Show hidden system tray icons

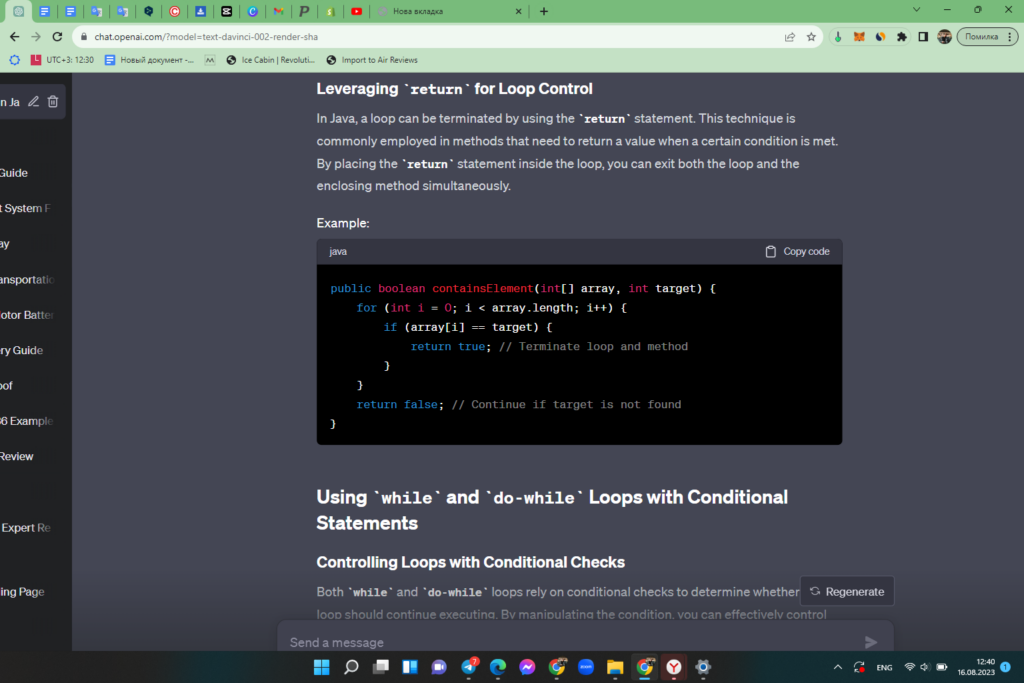click(838, 667)
